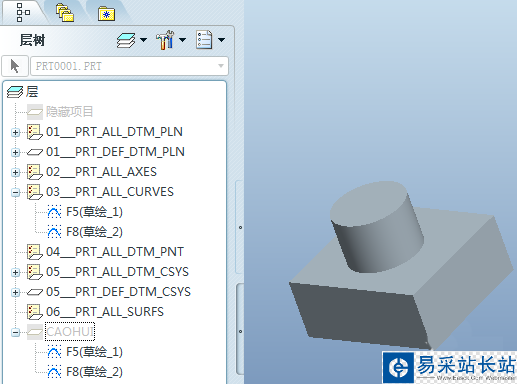Screen dimensions: 517x384
Task: Collapse the CAOHUI layer
Action: 15,333
